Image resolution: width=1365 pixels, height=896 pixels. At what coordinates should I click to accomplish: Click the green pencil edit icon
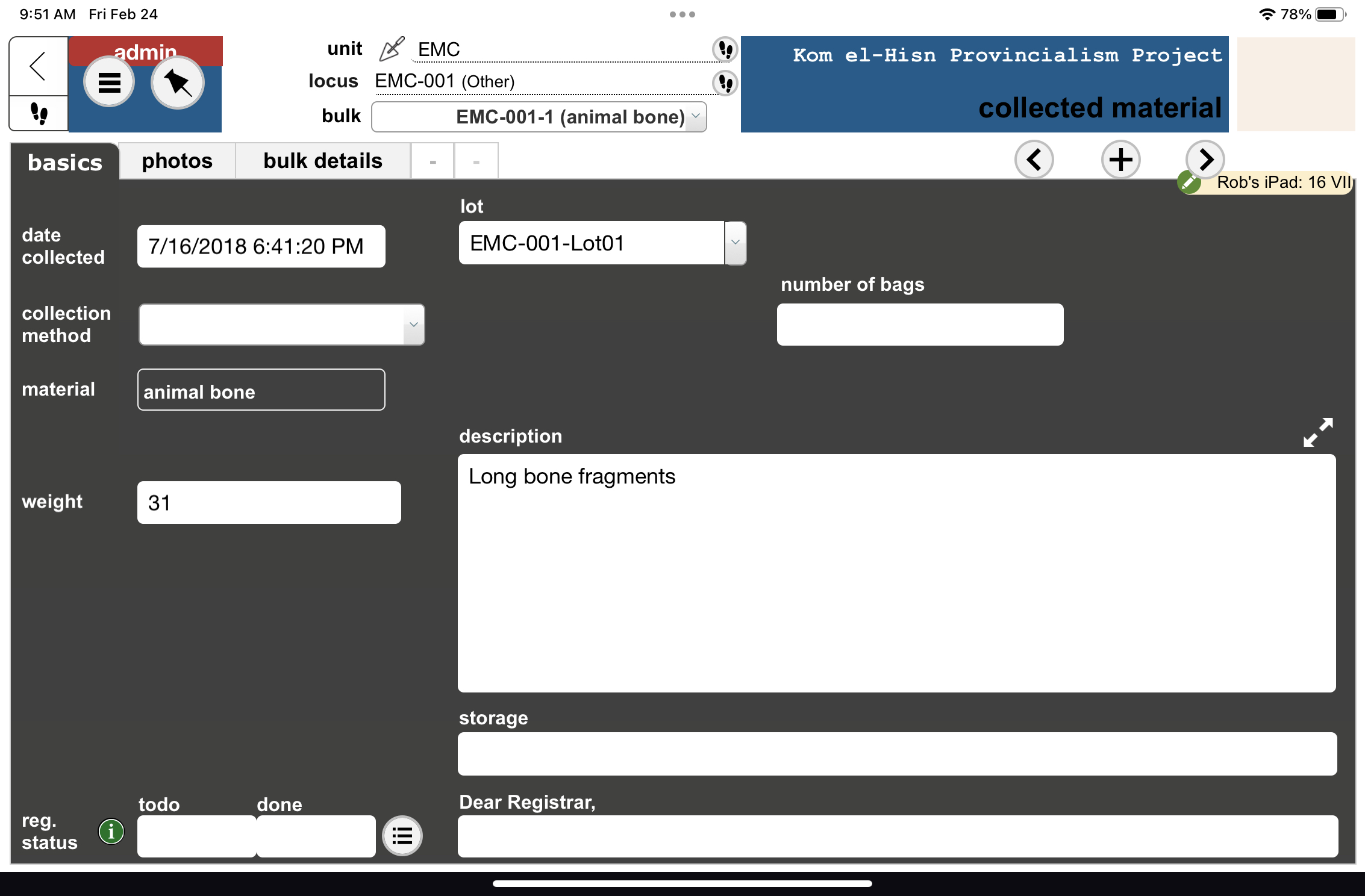[x=1189, y=182]
